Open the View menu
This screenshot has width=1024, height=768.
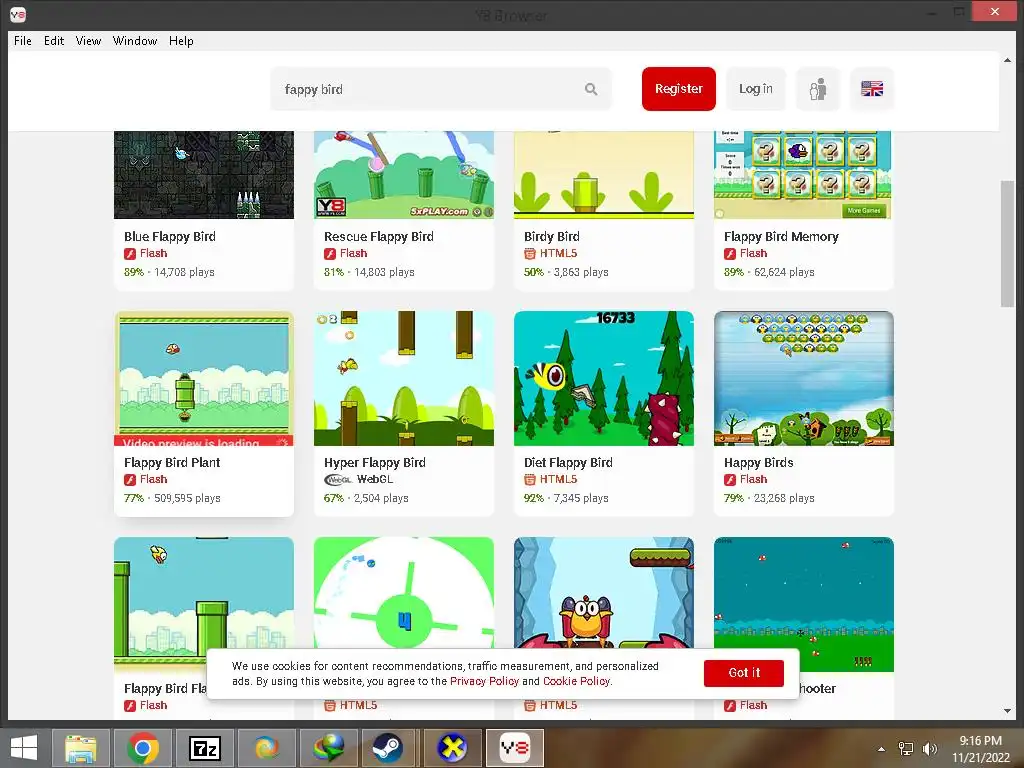[88, 40]
